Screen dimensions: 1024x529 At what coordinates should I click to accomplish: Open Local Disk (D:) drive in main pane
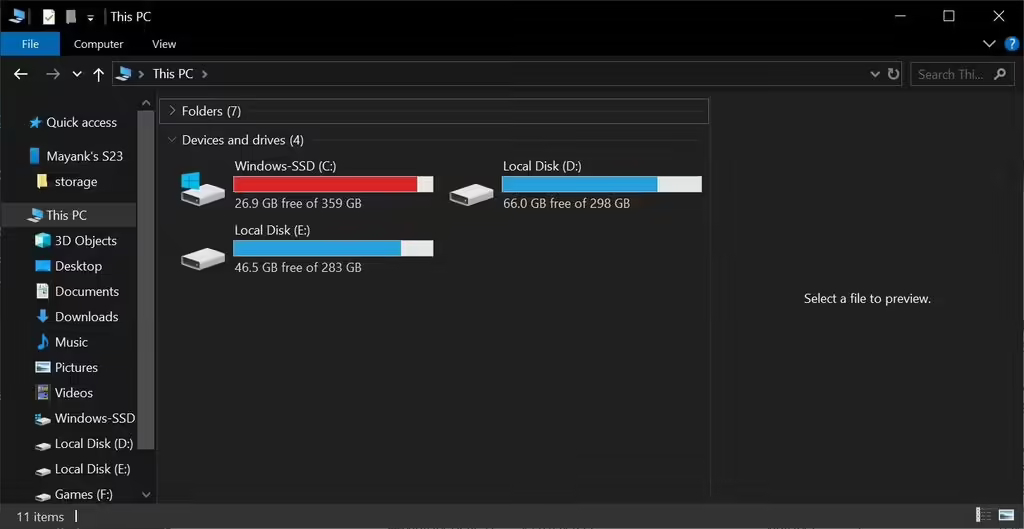tap(472, 193)
